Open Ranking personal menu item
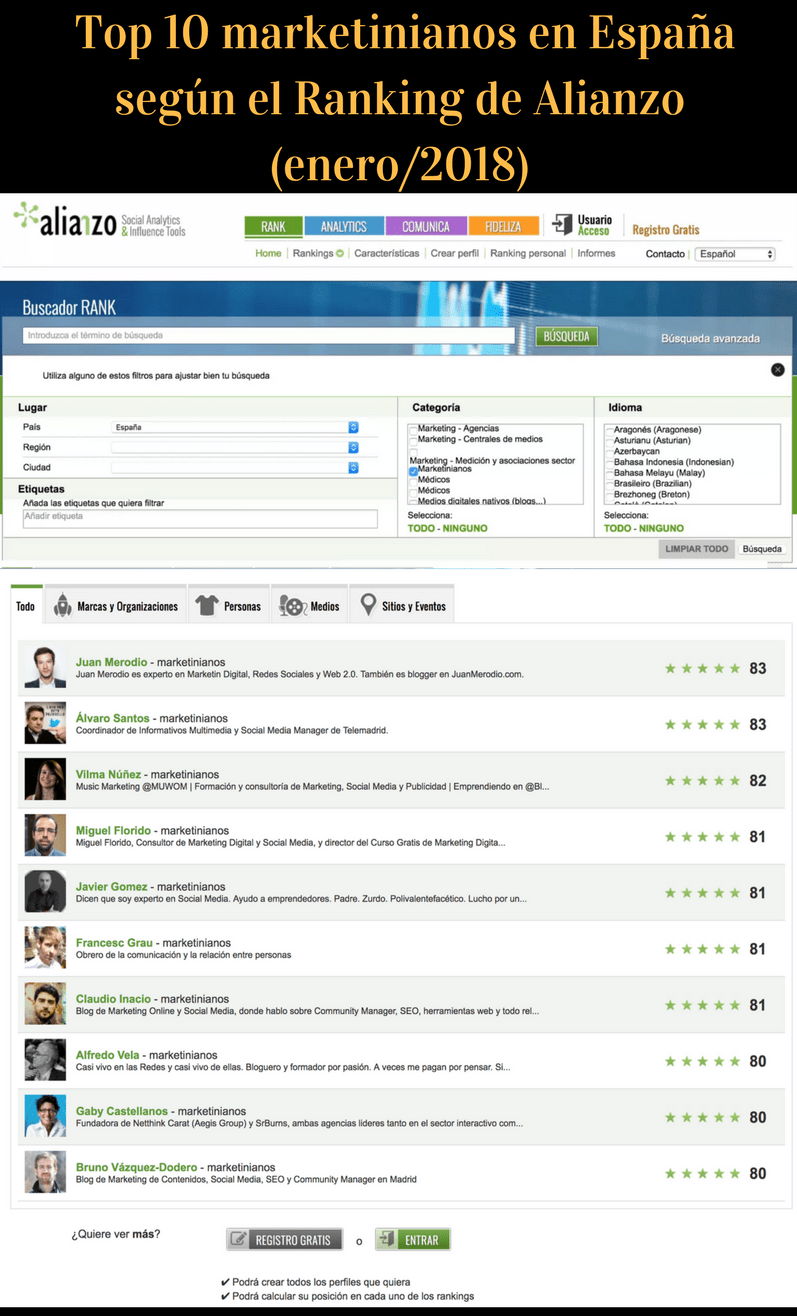797x1316 pixels. tap(528, 254)
